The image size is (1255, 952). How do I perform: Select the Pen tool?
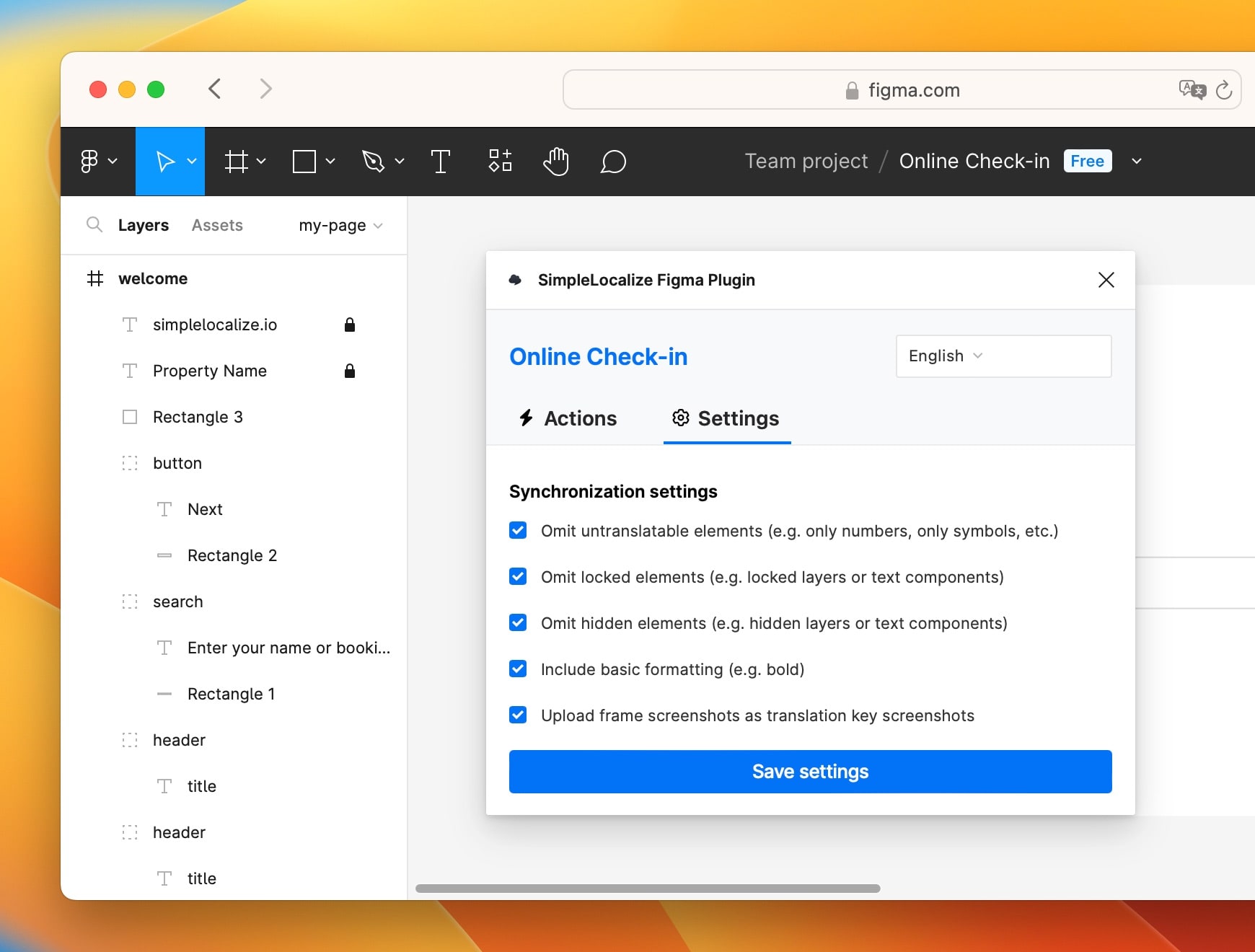[373, 162]
